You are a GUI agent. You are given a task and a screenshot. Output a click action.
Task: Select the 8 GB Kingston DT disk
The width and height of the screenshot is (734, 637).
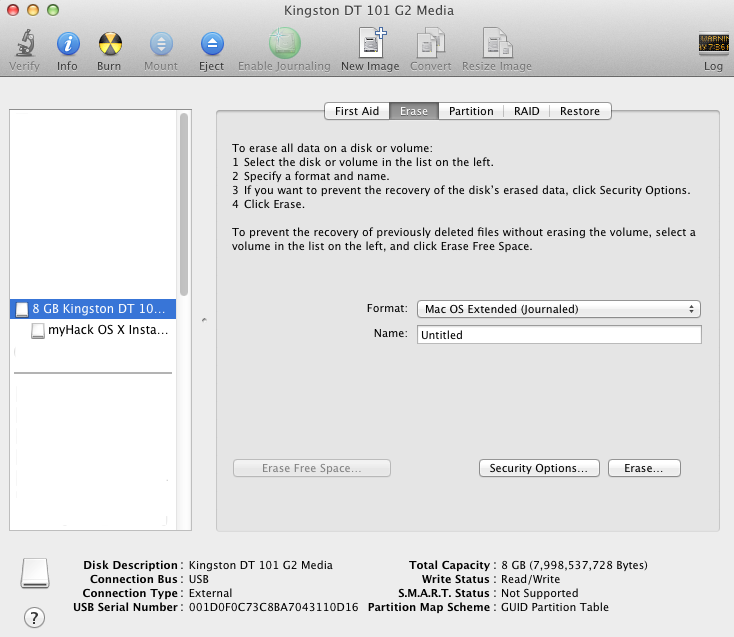(x=93, y=309)
